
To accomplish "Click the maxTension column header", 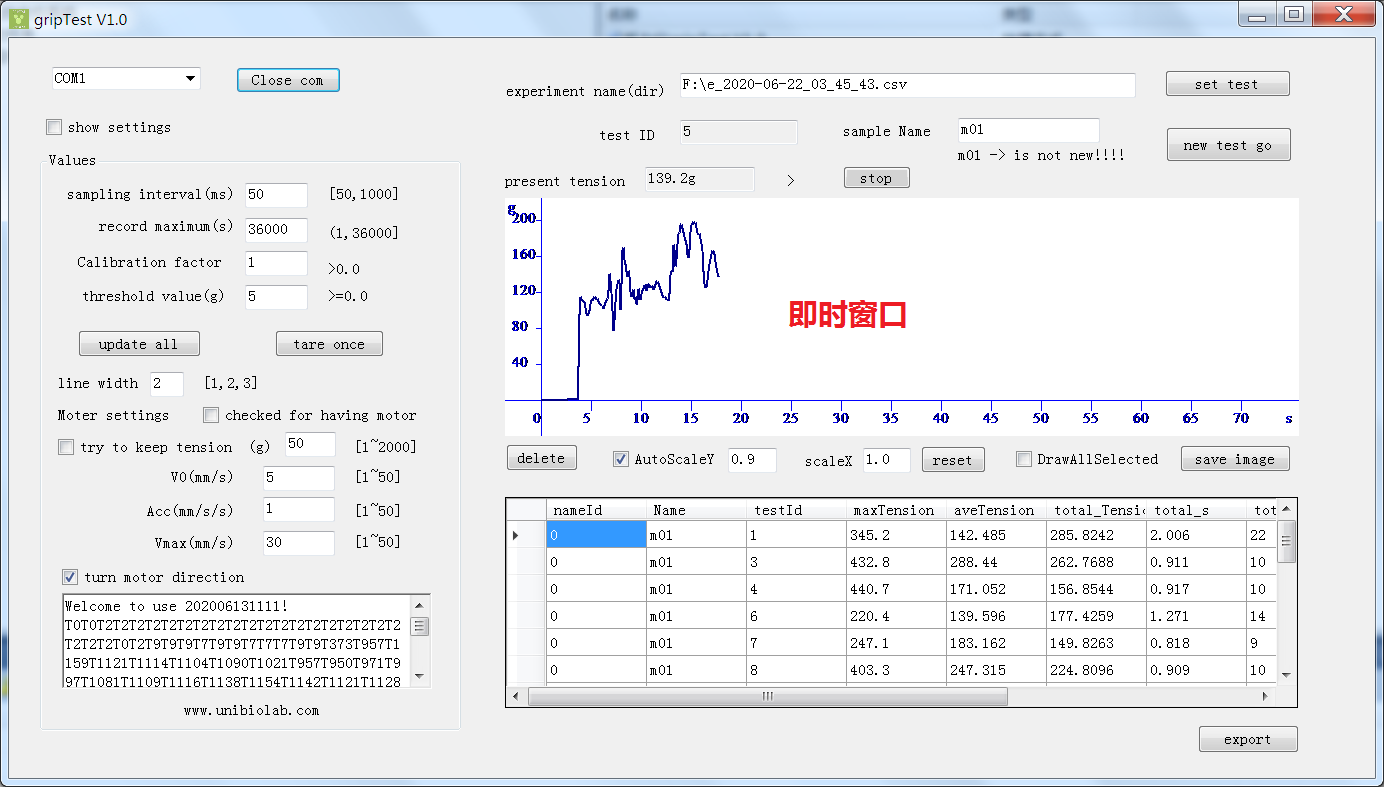I will [x=896, y=510].
